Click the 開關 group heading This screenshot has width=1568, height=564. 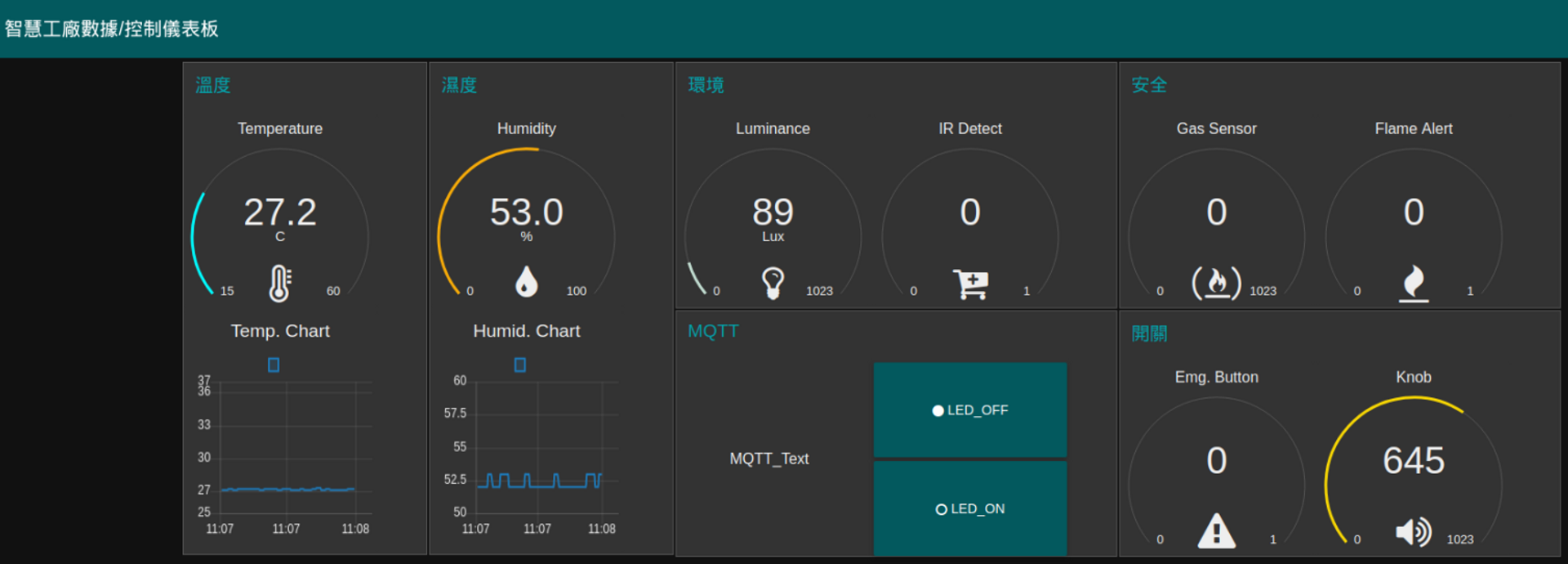click(x=1150, y=333)
